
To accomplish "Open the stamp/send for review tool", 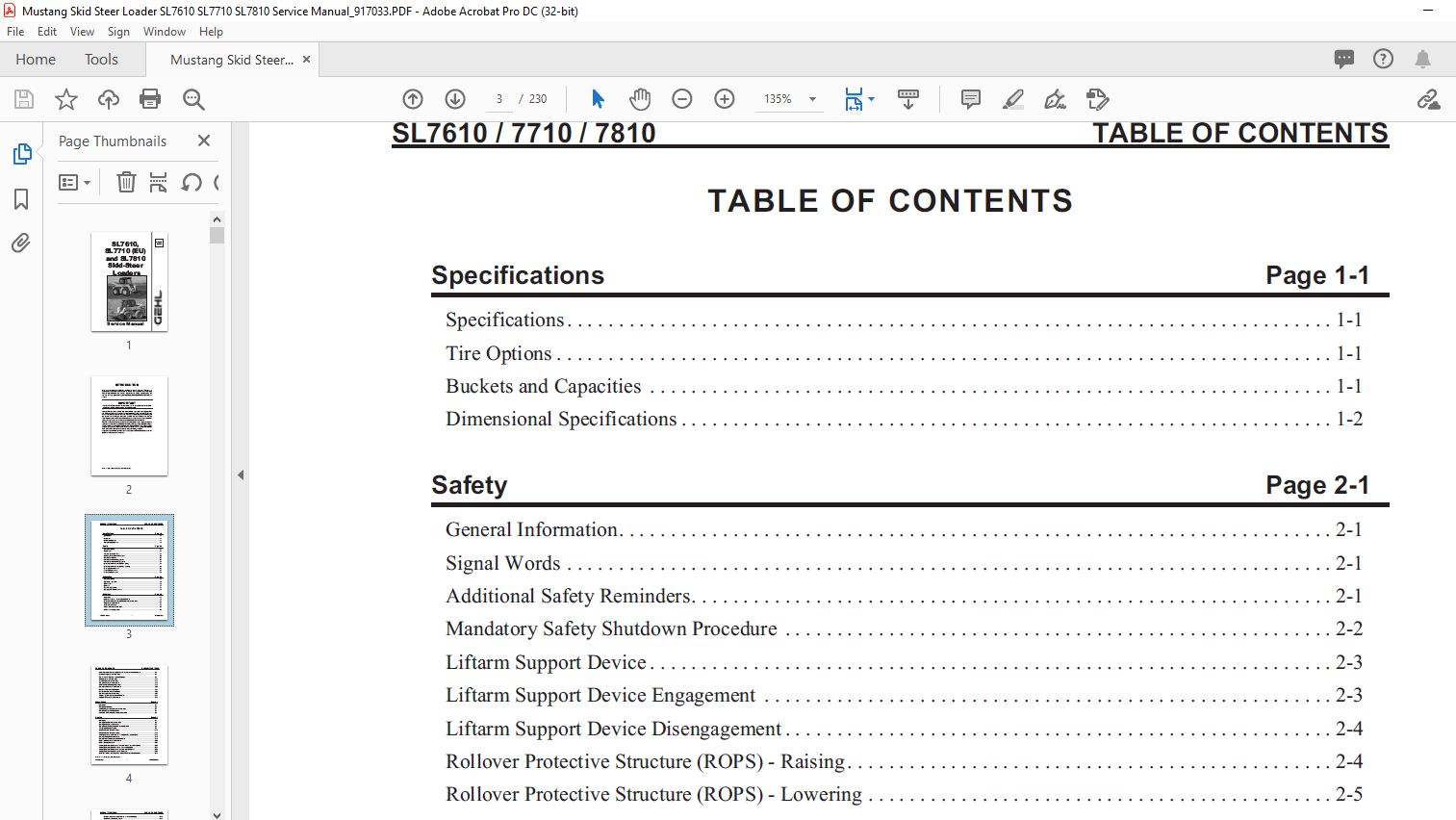I will pyautogui.click(x=1098, y=99).
